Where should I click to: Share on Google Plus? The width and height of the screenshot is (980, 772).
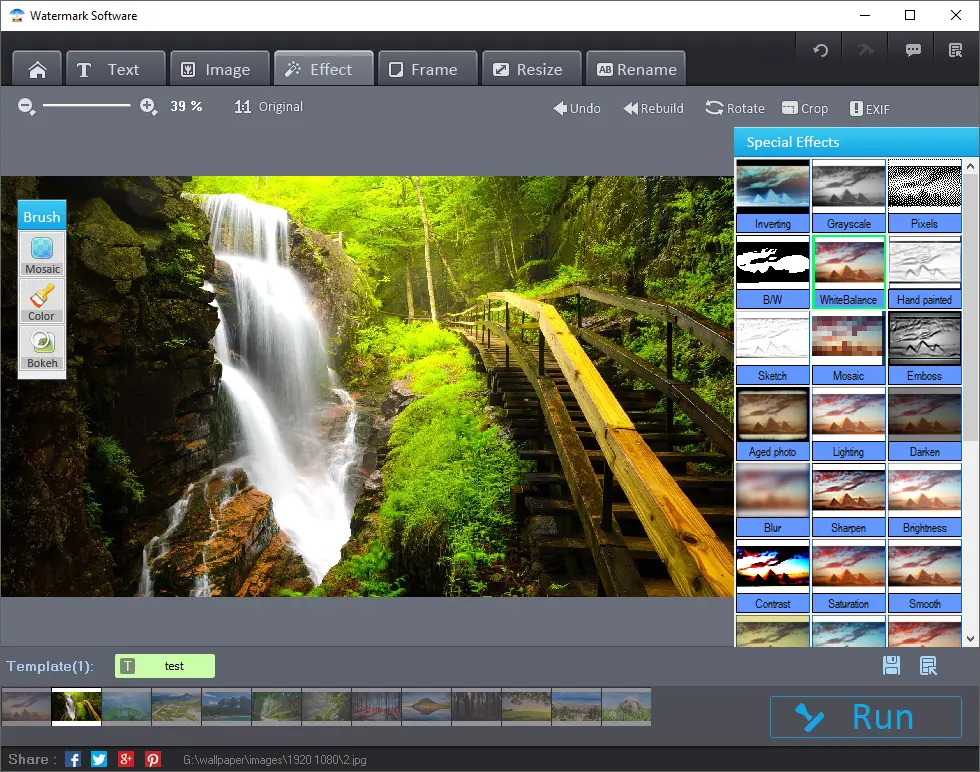coord(126,759)
